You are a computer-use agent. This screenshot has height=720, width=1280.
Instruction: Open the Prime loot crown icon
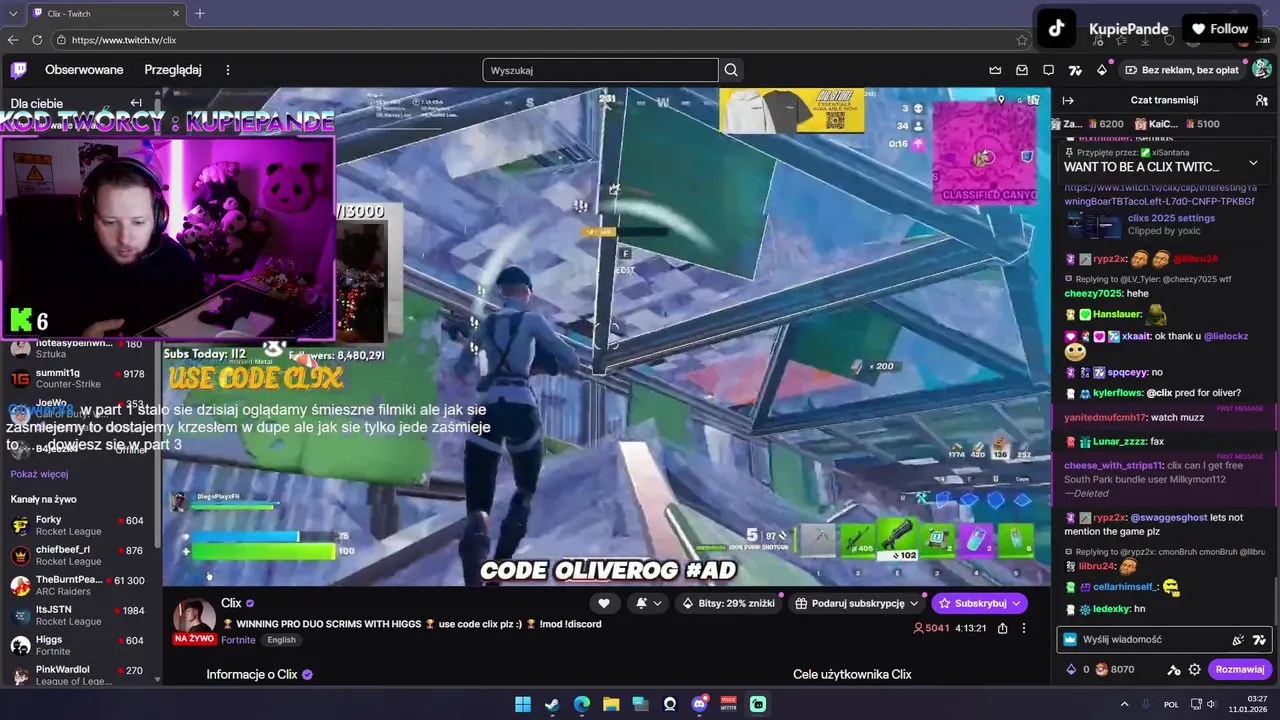(x=995, y=70)
